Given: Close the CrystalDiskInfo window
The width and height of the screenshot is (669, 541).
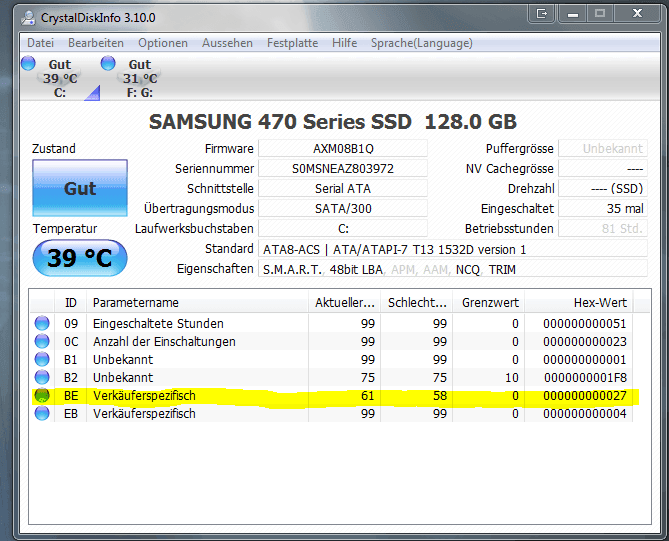Looking at the screenshot, I should click(x=637, y=14).
